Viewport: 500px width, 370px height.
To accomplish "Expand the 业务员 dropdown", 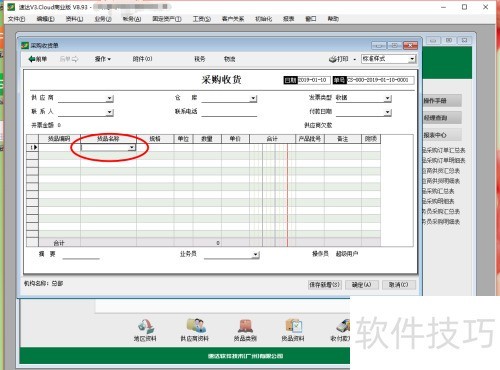I will (256, 255).
